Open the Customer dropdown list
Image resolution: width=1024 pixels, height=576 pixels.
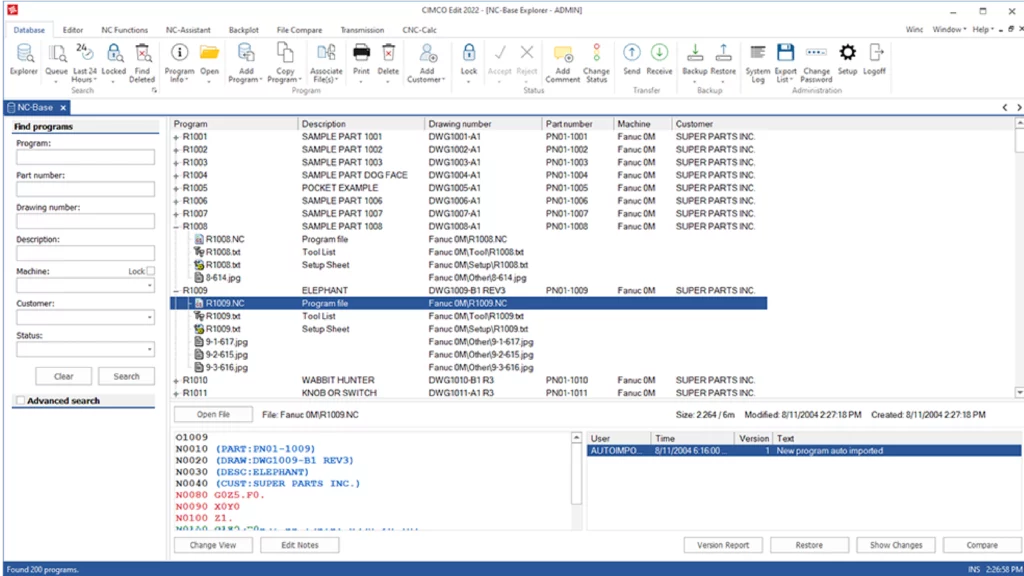pyautogui.click(x=150, y=318)
